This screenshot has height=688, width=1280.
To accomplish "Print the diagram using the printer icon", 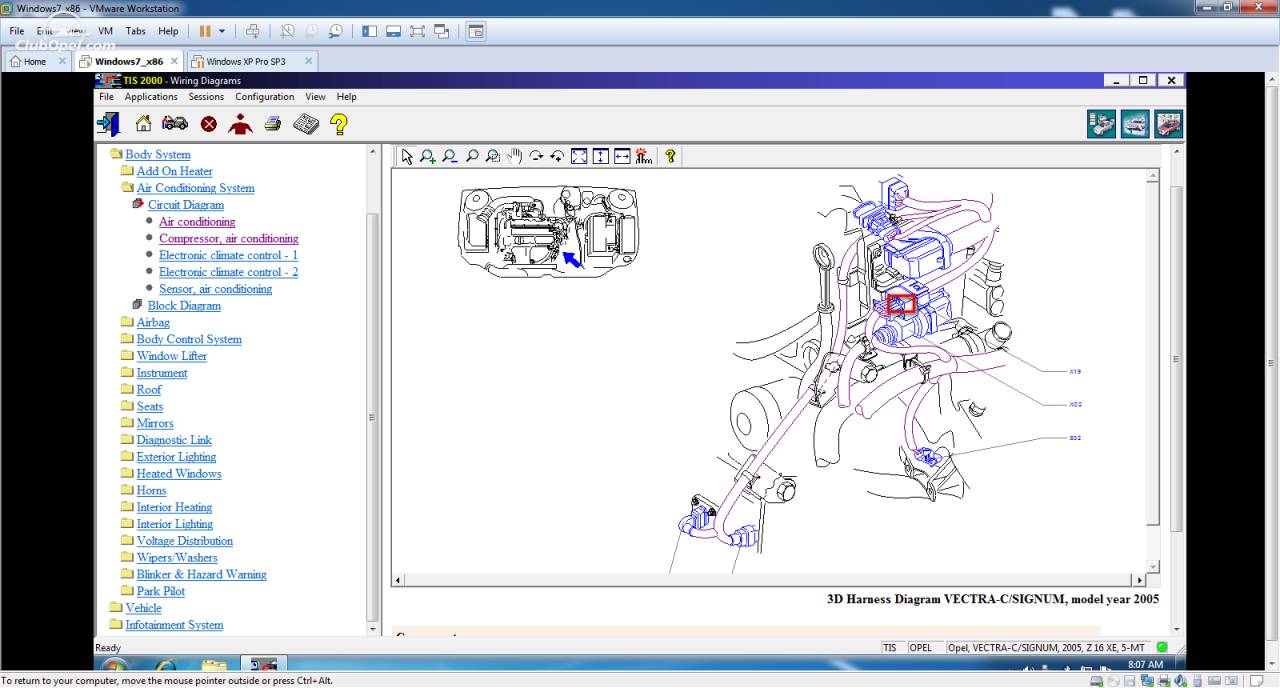I will click(x=272, y=124).
